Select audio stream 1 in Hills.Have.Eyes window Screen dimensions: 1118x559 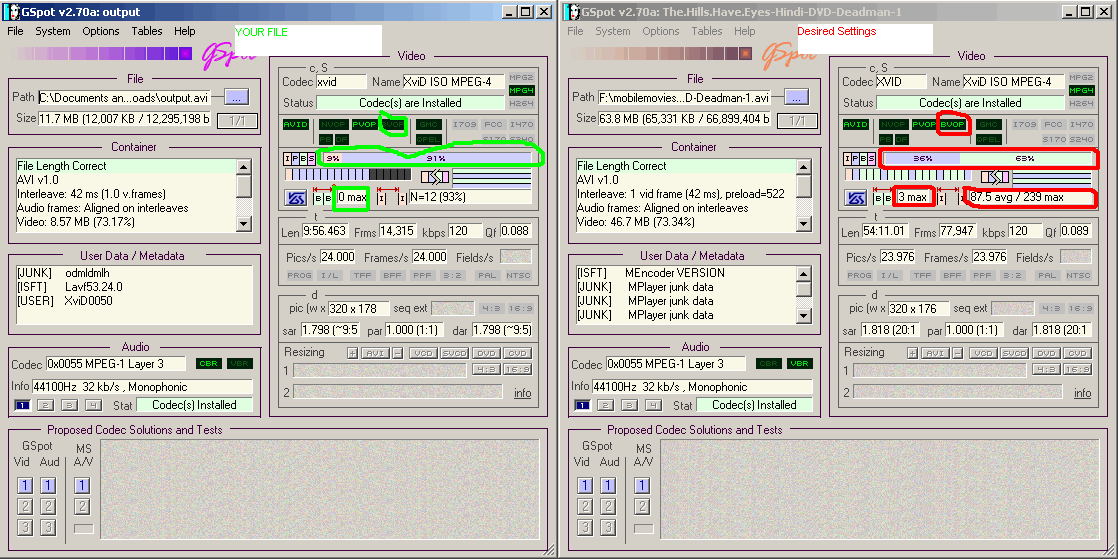[583, 405]
